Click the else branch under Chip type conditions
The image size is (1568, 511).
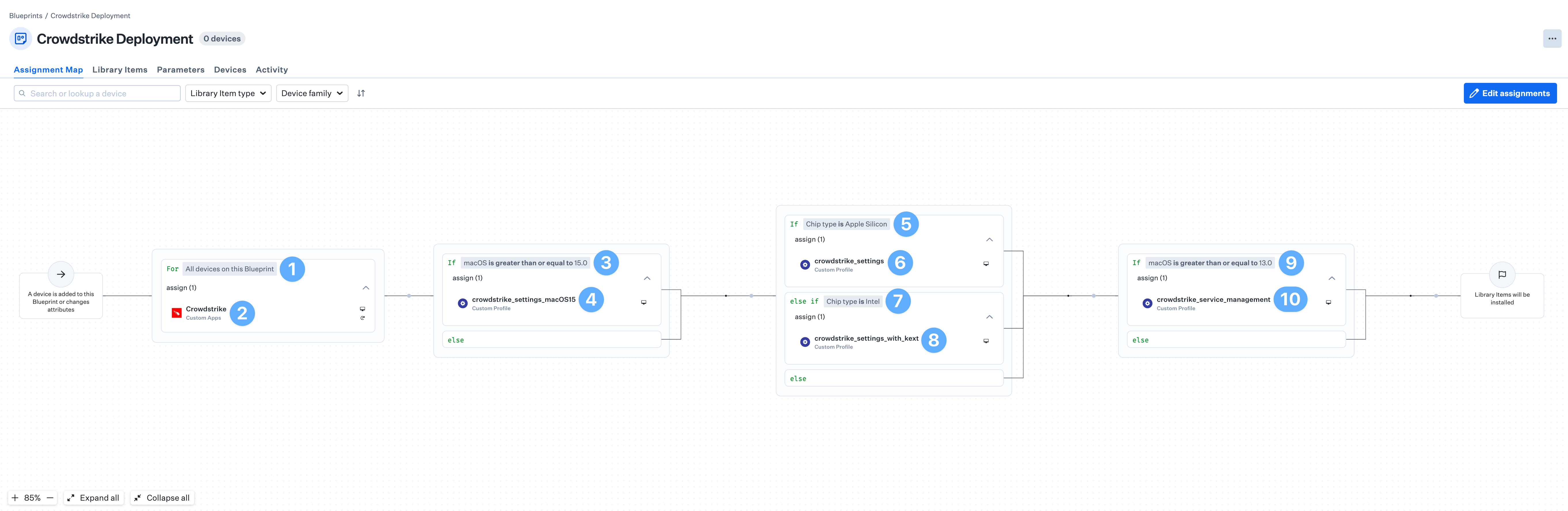point(894,378)
